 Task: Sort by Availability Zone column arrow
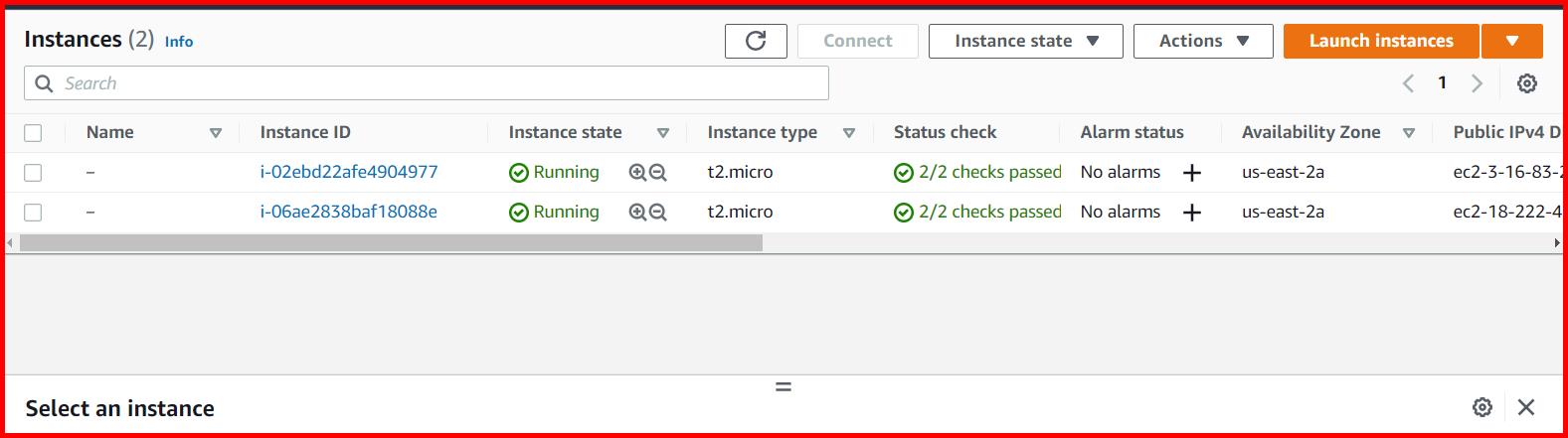[1409, 133]
